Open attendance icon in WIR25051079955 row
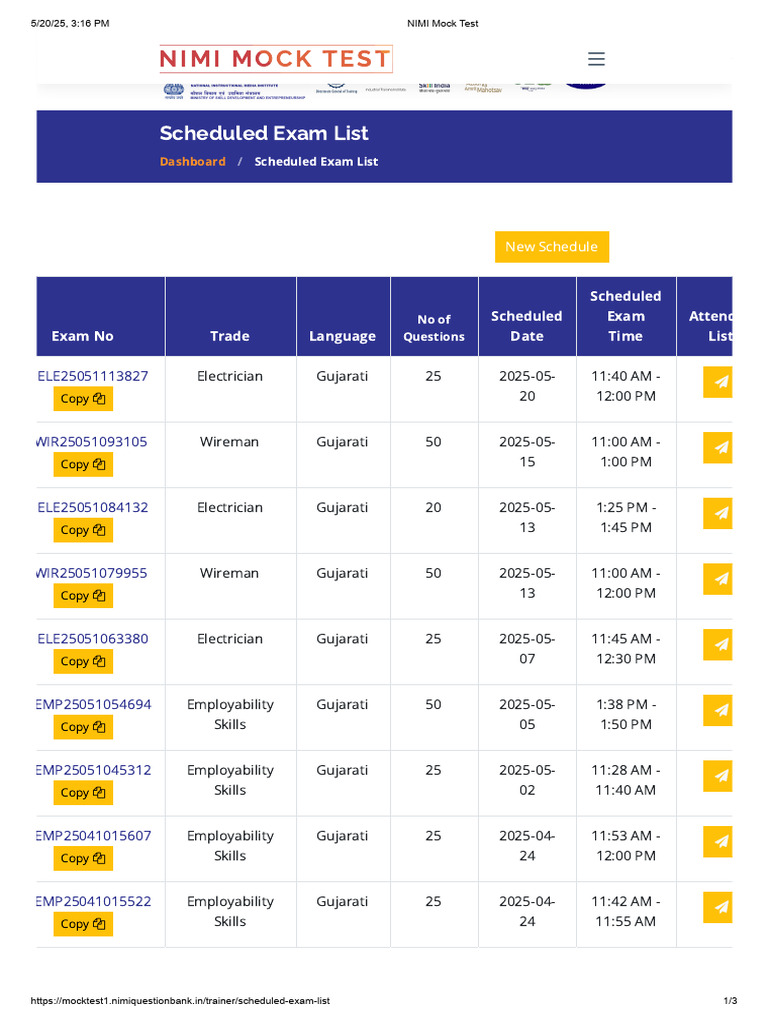768x1024 pixels. coord(719,579)
